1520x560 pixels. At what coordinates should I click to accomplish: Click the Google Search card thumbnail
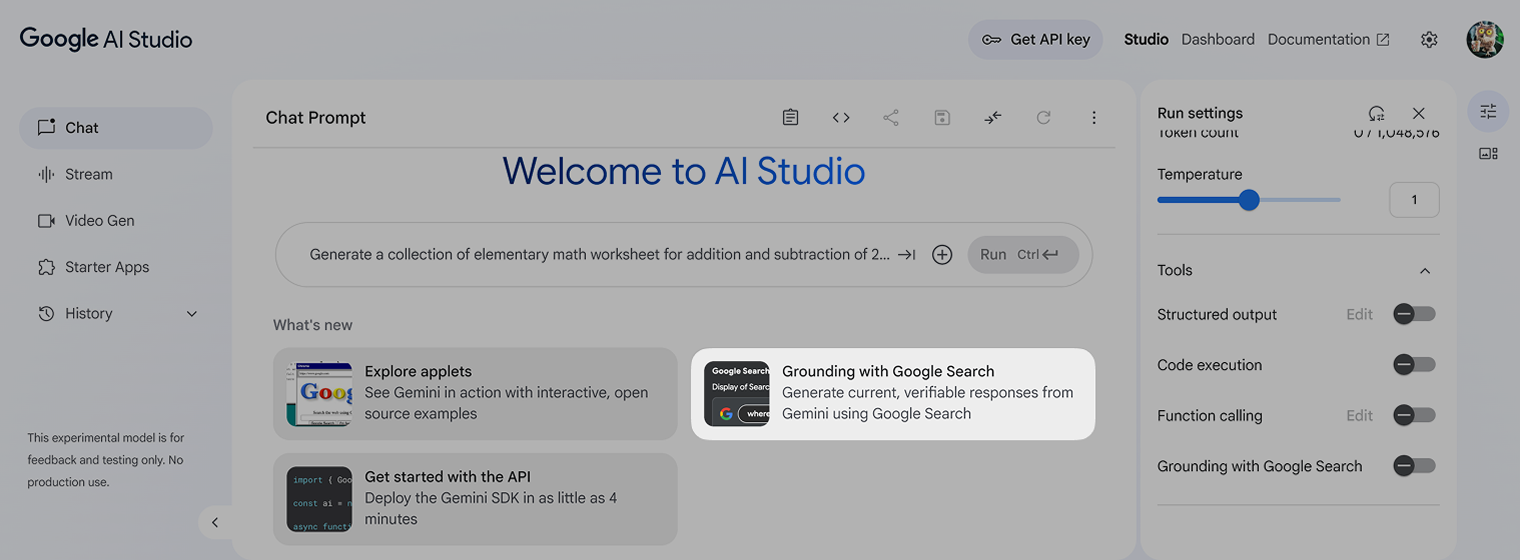(737, 394)
